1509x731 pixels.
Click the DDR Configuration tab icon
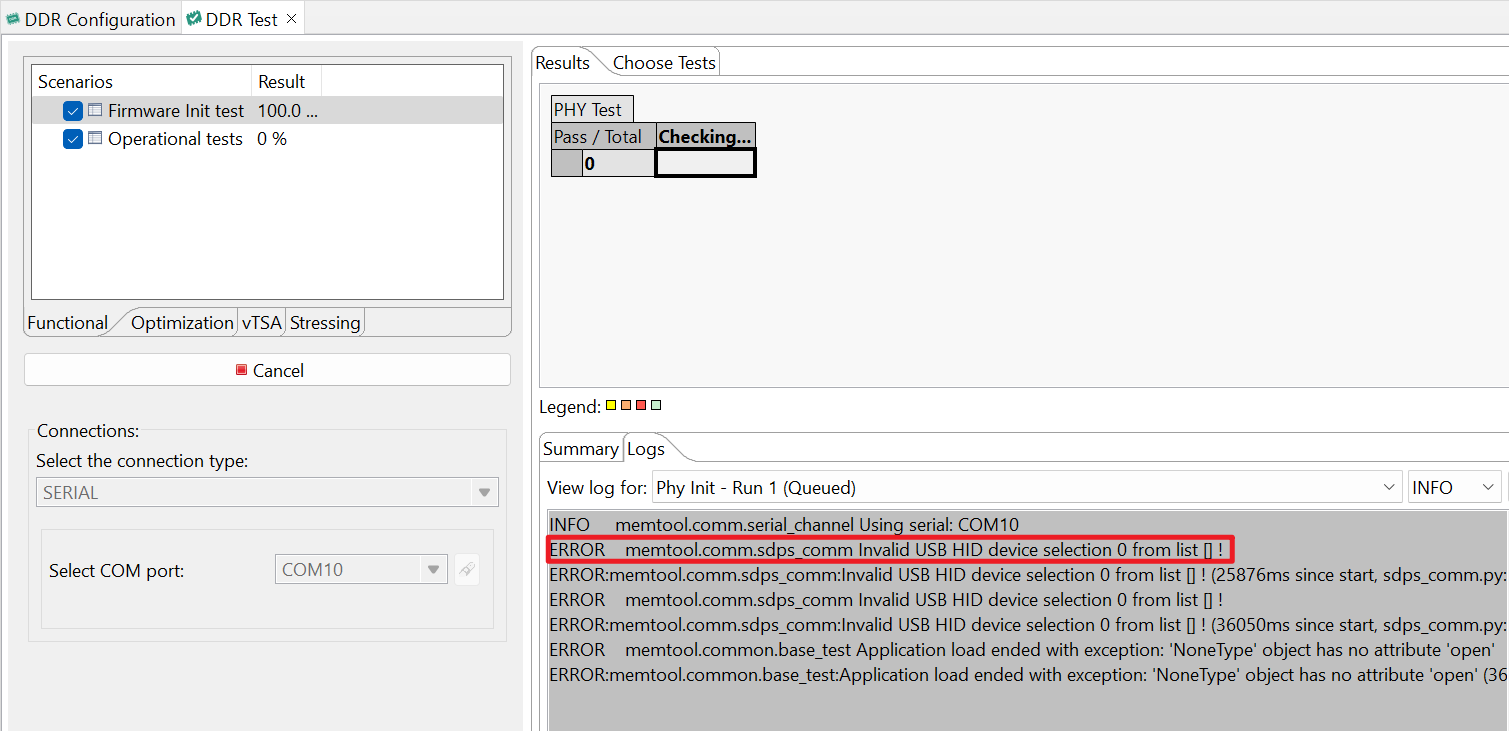click(14, 18)
